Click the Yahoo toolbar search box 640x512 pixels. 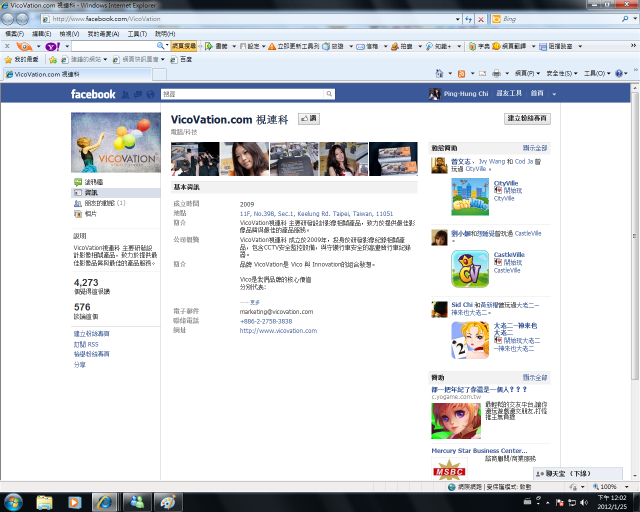click(x=113, y=46)
